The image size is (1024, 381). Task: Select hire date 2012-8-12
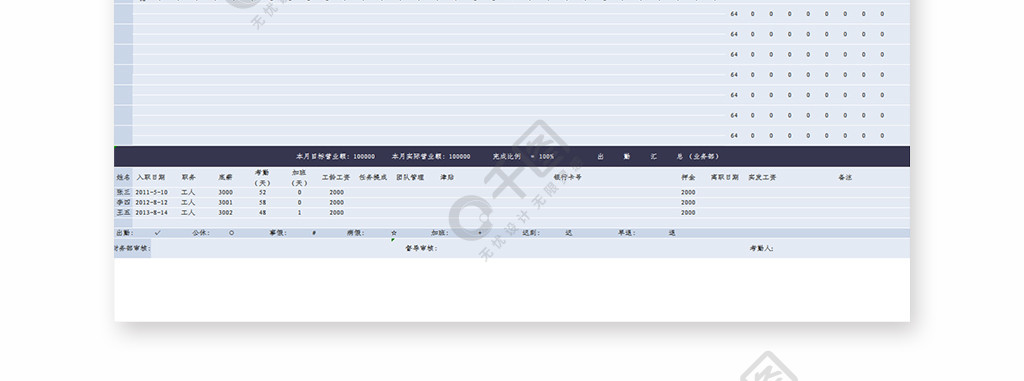click(152, 203)
